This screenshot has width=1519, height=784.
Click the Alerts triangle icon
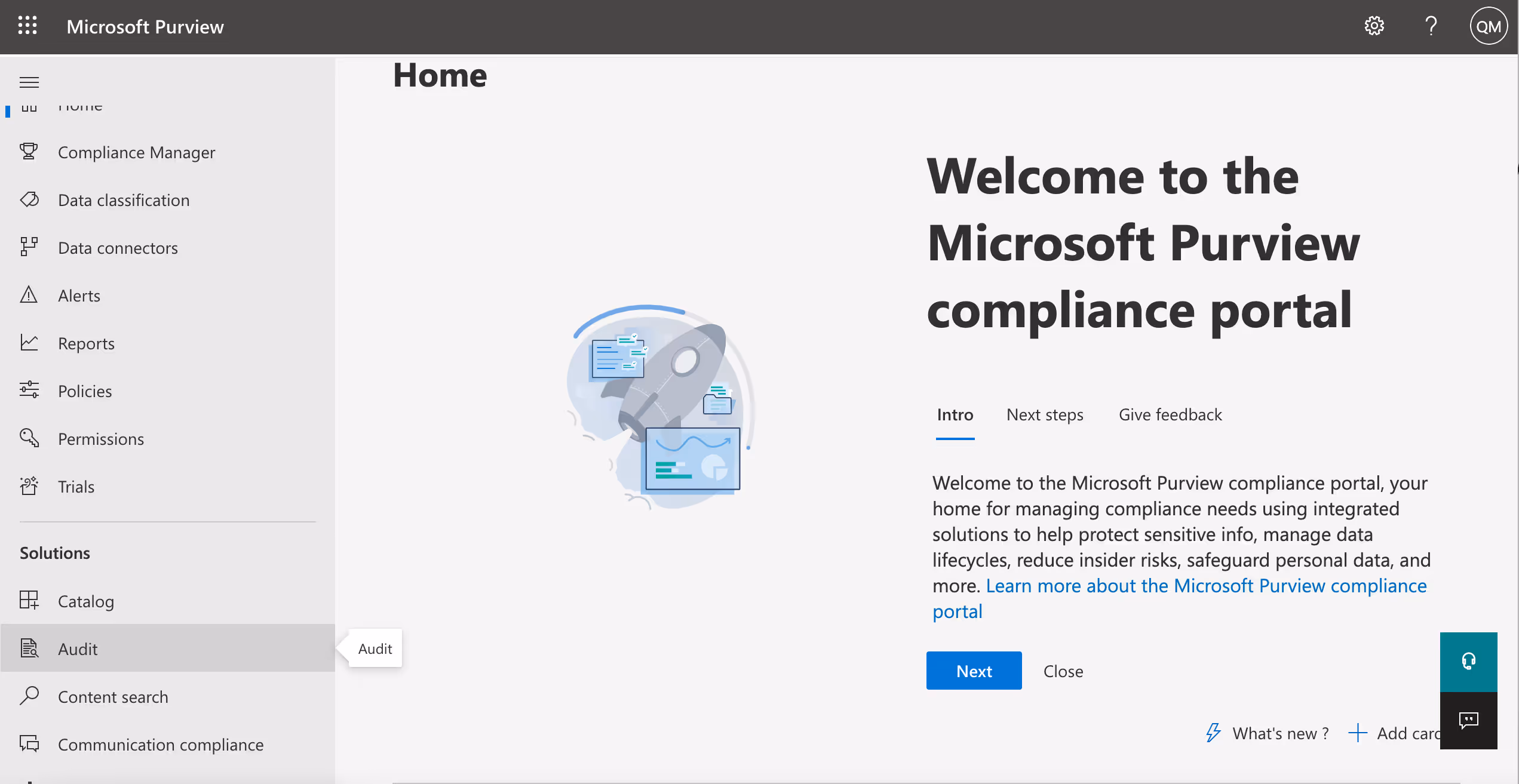tap(29, 295)
